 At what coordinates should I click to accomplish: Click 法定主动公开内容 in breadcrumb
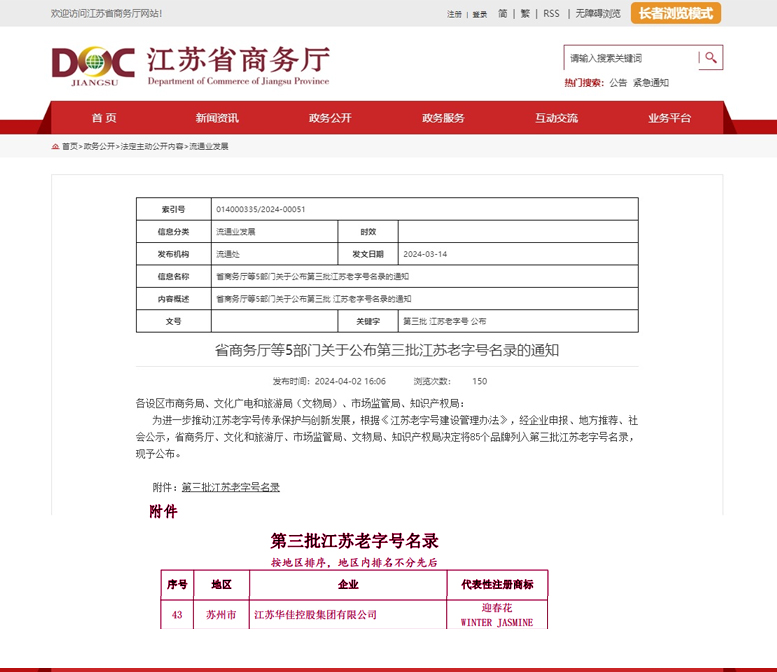pyautogui.click(x=152, y=146)
